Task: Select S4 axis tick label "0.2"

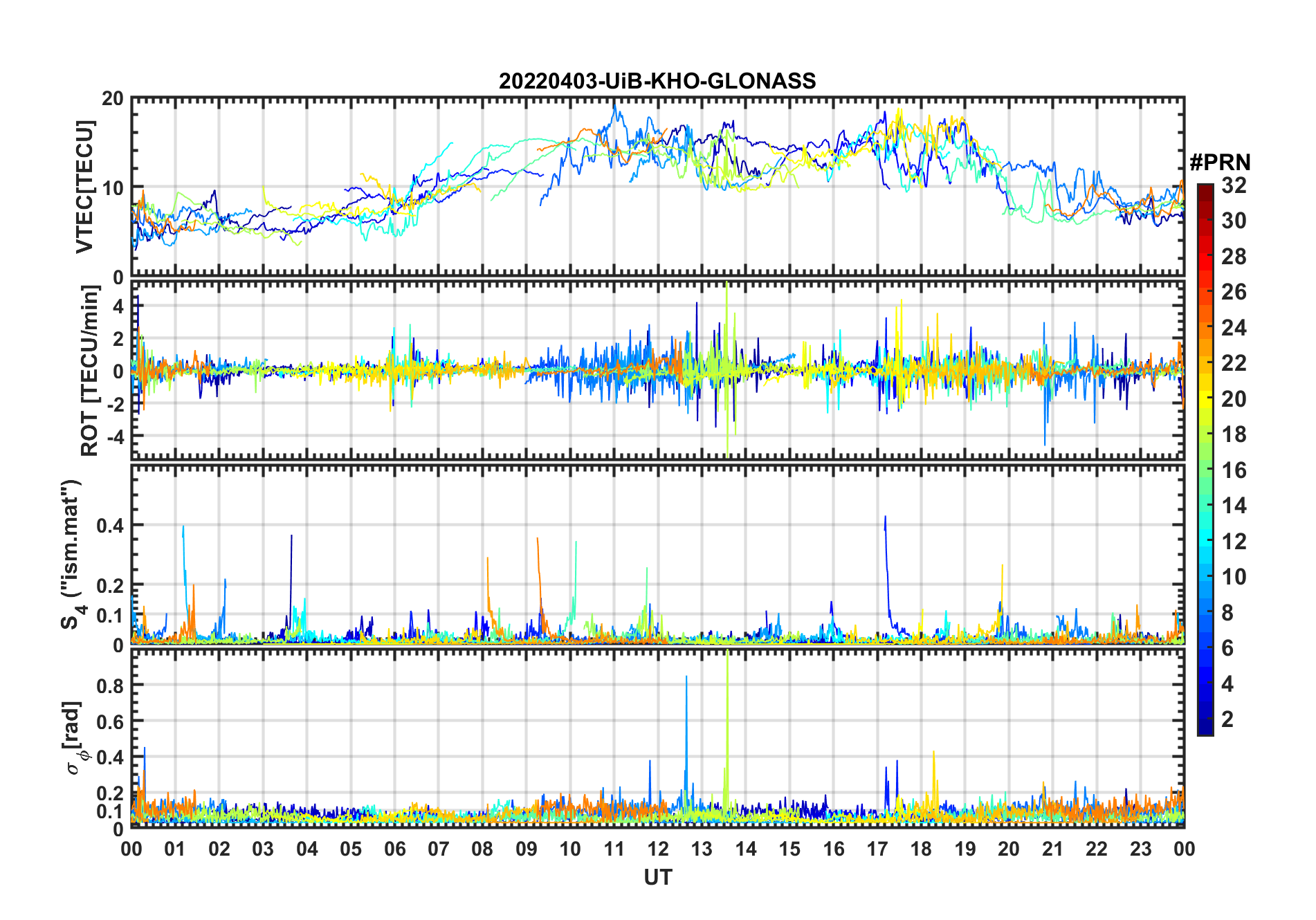Action: (x=110, y=586)
